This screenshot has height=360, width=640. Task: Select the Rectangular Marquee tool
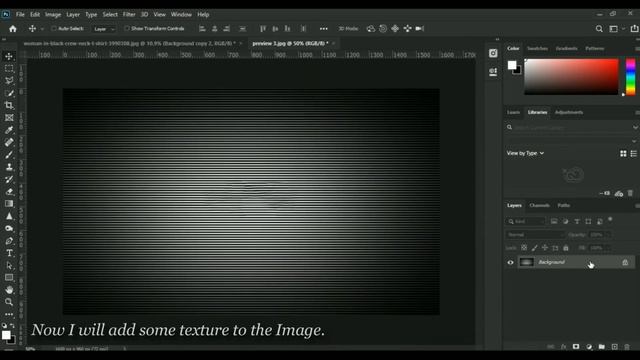tap(9, 69)
